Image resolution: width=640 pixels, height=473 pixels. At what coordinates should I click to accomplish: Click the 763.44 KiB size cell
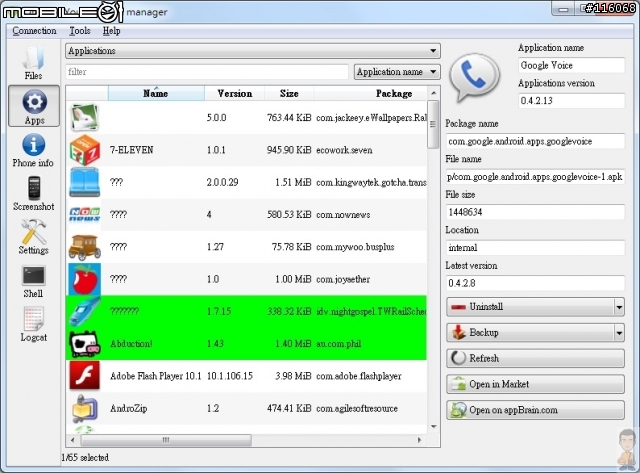(x=289, y=118)
